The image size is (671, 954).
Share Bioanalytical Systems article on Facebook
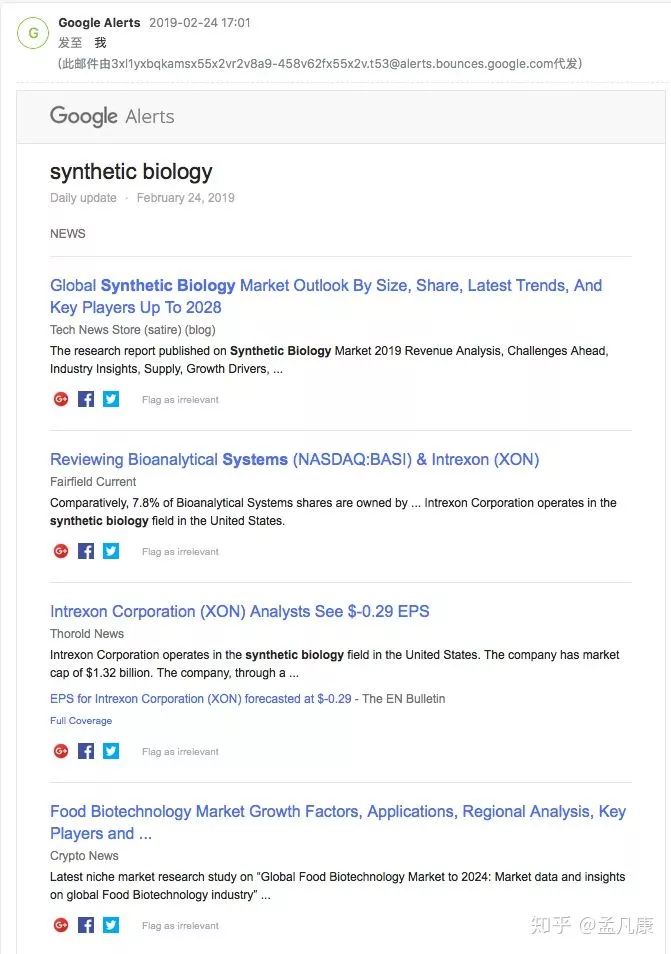click(x=86, y=551)
